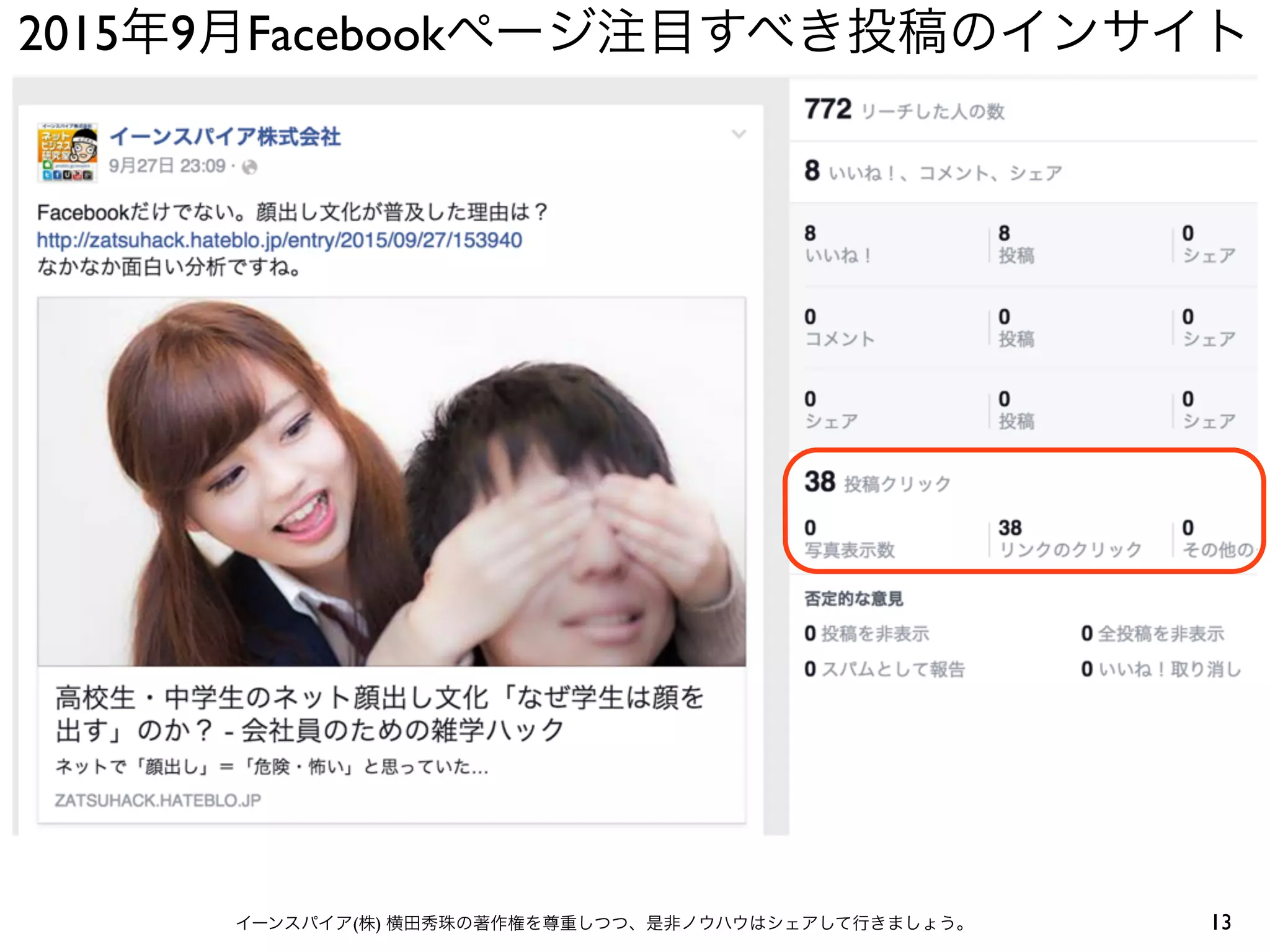Select 8 いいね！、コメント、シェア summary
Image resolution: width=1270 pixels, height=952 pixels.
pos(933,171)
